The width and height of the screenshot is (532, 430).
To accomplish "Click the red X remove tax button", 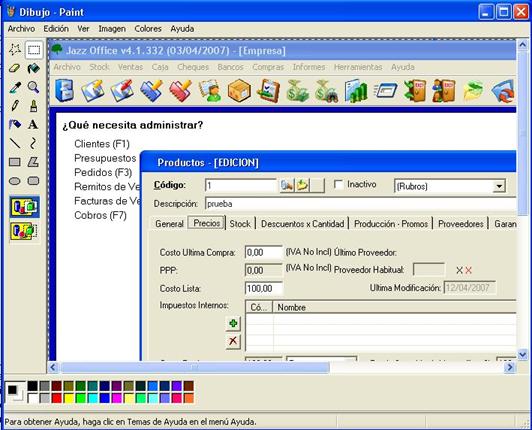I will tap(233, 341).
